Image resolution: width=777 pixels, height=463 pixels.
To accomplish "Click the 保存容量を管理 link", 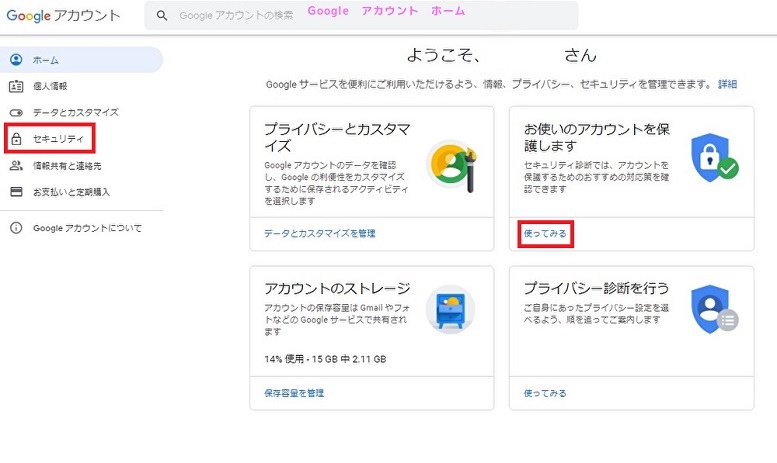I will click(x=294, y=393).
